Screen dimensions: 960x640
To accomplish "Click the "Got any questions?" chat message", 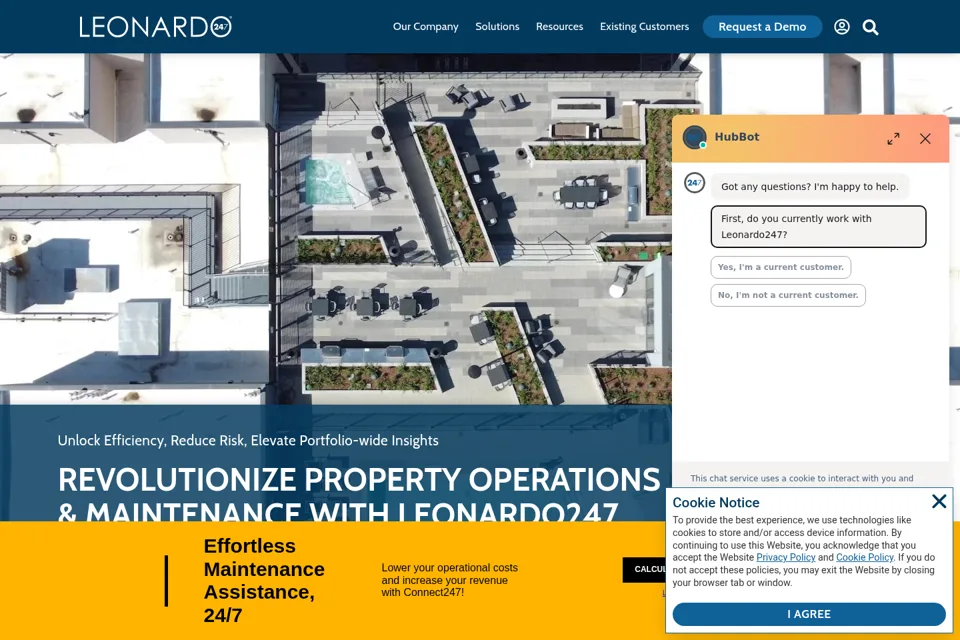I will coord(809,187).
